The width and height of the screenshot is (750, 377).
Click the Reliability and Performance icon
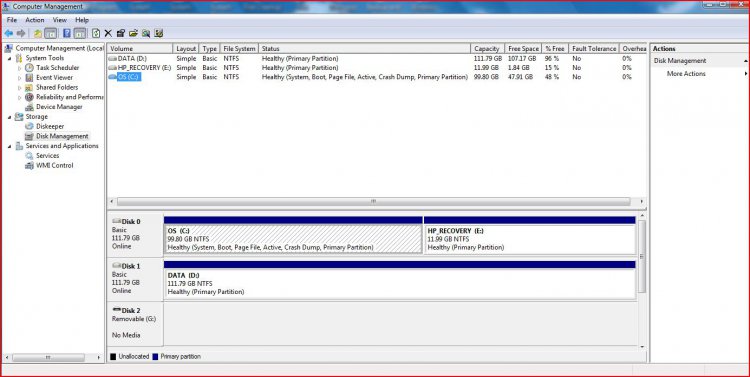coord(29,97)
